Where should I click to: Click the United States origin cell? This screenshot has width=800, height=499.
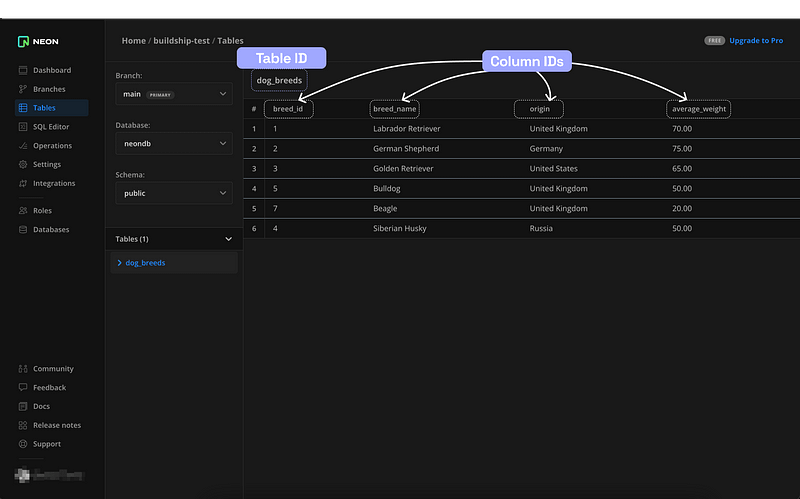[x=554, y=168]
